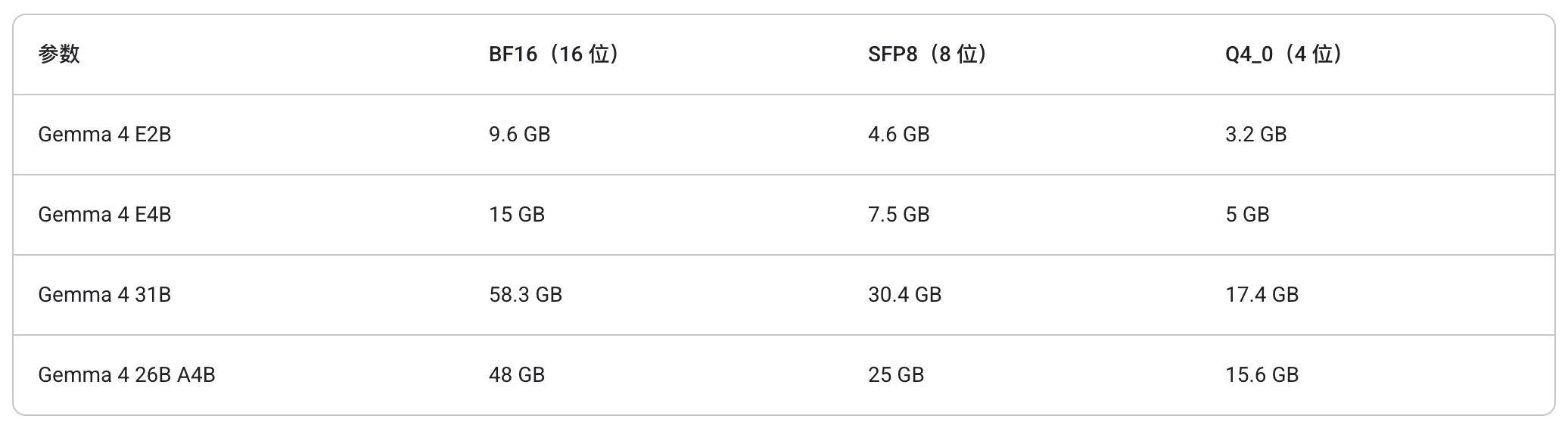Click the 15 GB cell

coord(516,215)
